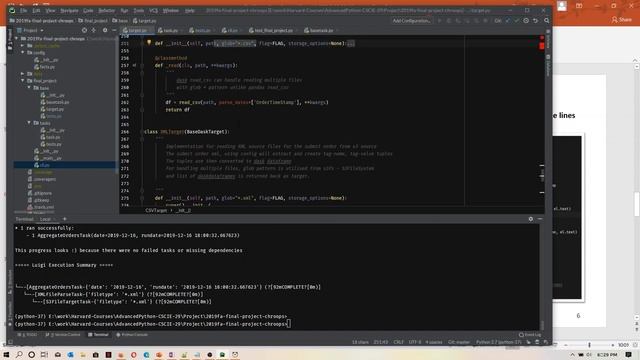
Task: Open the notification center icon in the system tray
Action: point(629,355)
